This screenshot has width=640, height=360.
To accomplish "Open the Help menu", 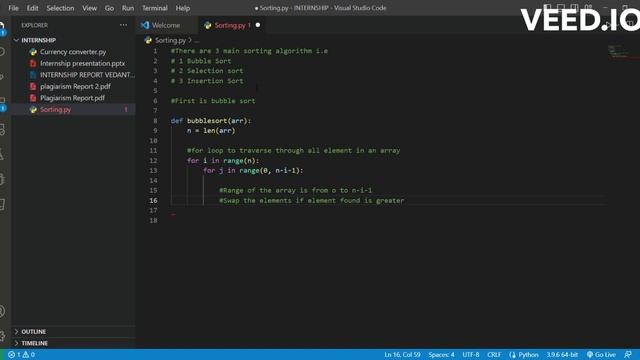I will [182, 8].
